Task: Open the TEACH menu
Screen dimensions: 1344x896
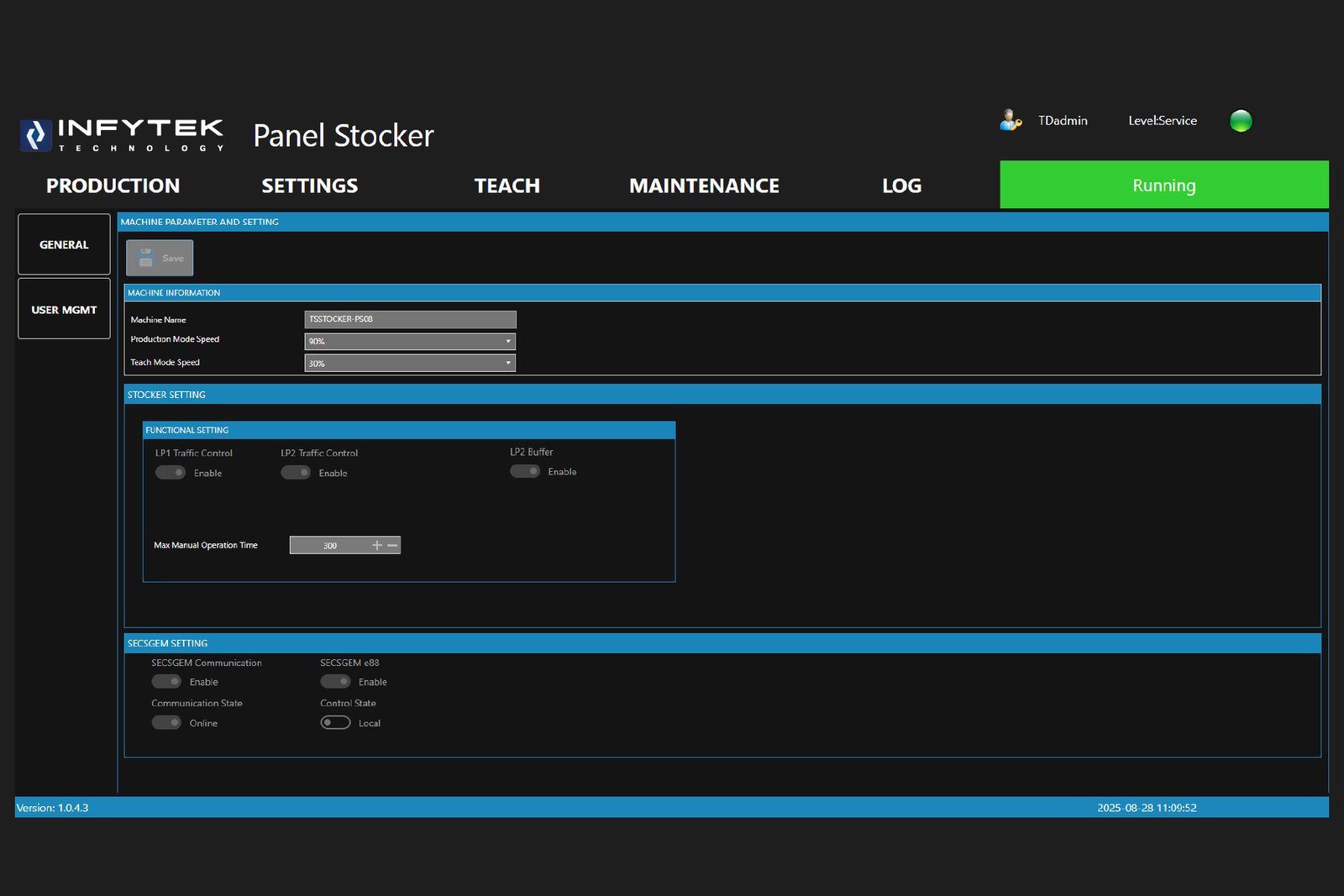Action: (507, 185)
